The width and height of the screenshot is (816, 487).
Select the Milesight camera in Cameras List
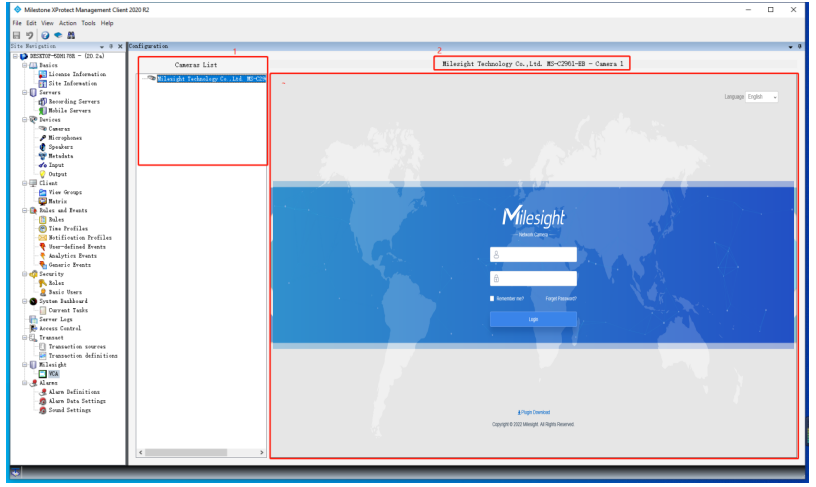211,79
